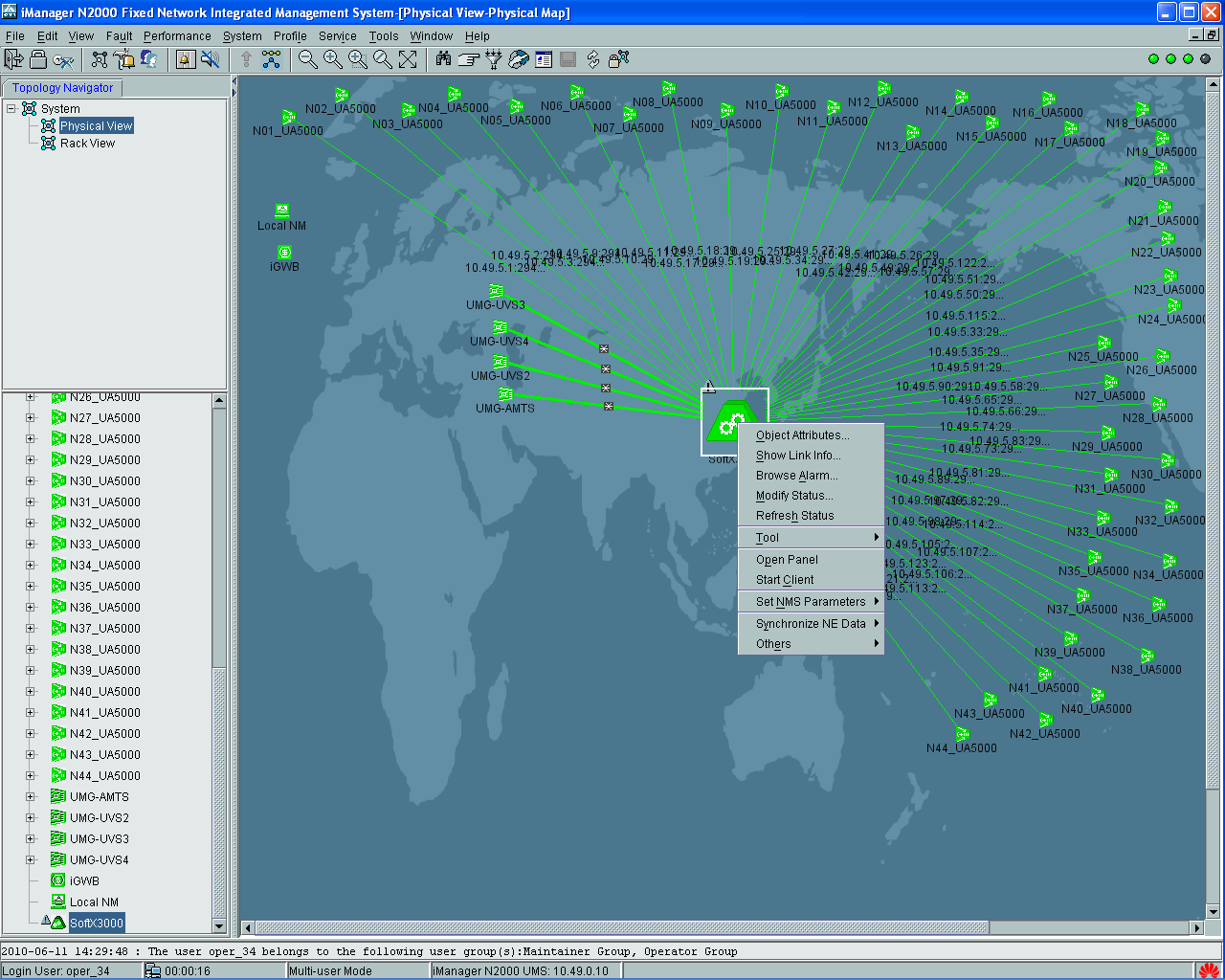Toggle the alarm bell panel icon

click(x=186, y=59)
